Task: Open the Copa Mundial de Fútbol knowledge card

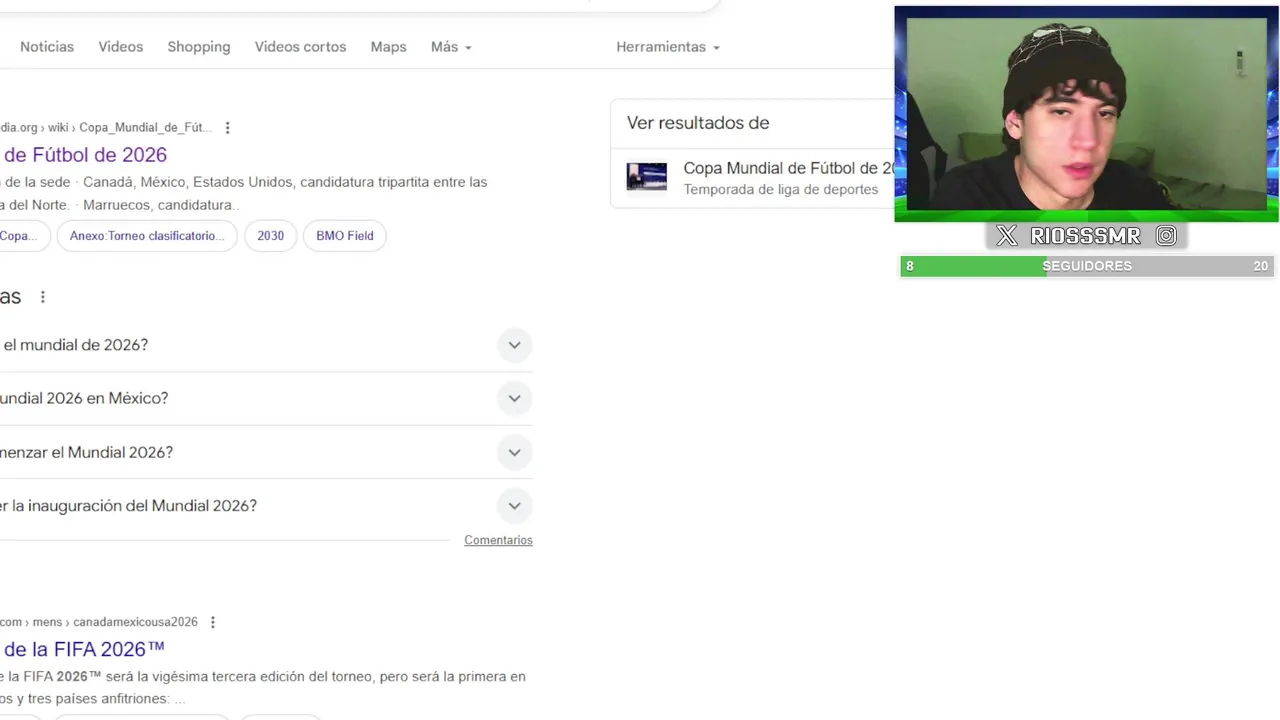Action: pos(752,178)
